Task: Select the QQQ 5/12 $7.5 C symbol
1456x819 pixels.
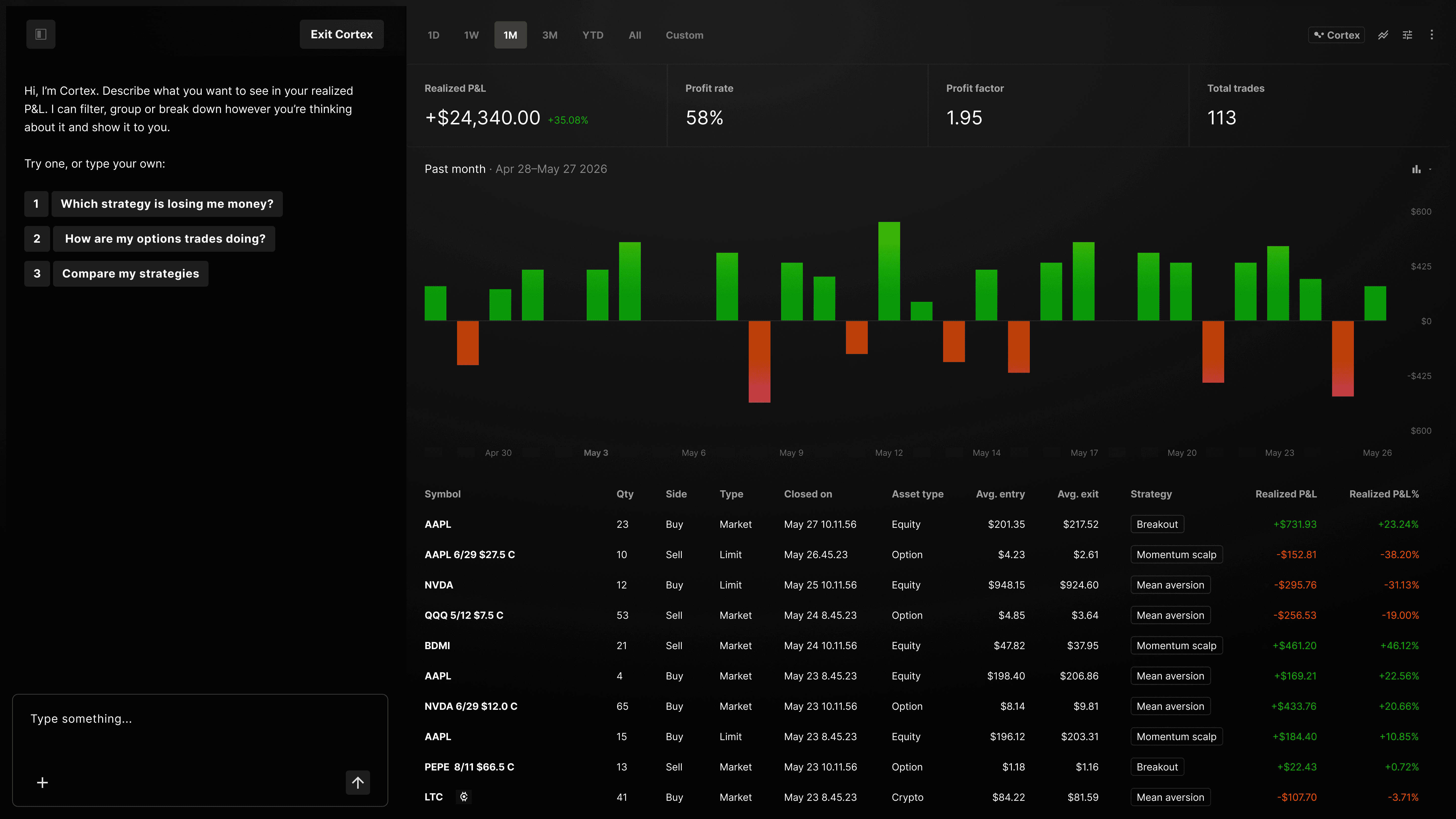Action: [464, 616]
